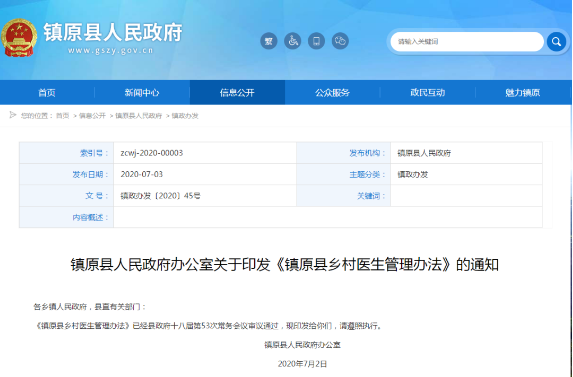This screenshot has width=573, height=377.
Task: Select 主题分类 value 镇政办发
Action: (413, 175)
